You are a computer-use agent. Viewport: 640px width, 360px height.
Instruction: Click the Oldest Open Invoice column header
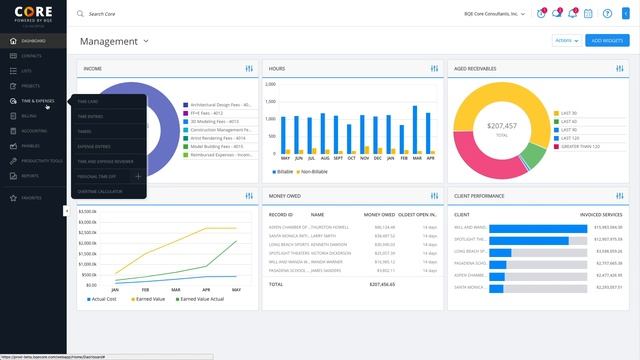click(x=417, y=215)
